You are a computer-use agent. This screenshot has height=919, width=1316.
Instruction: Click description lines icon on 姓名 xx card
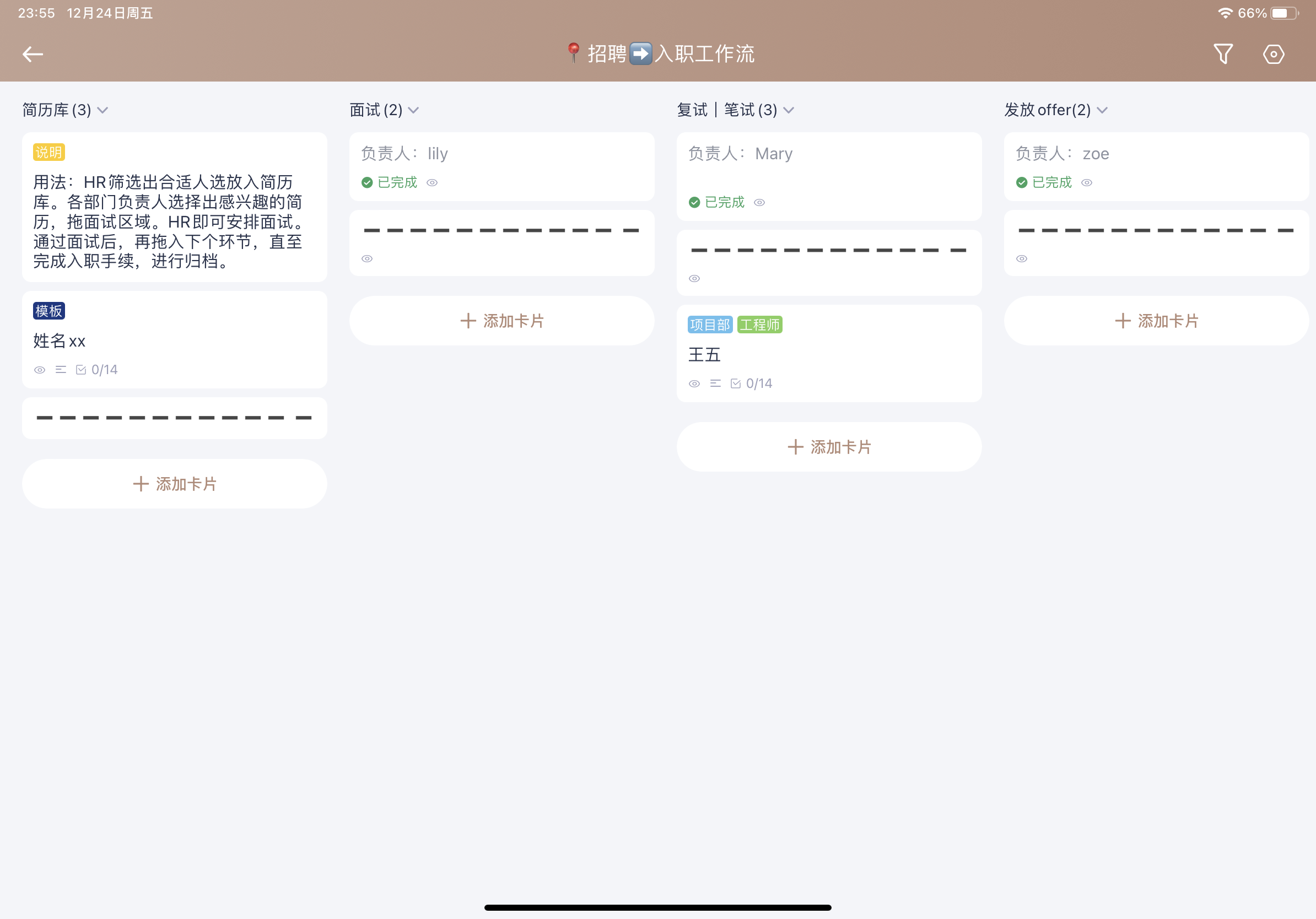[61, 370]
